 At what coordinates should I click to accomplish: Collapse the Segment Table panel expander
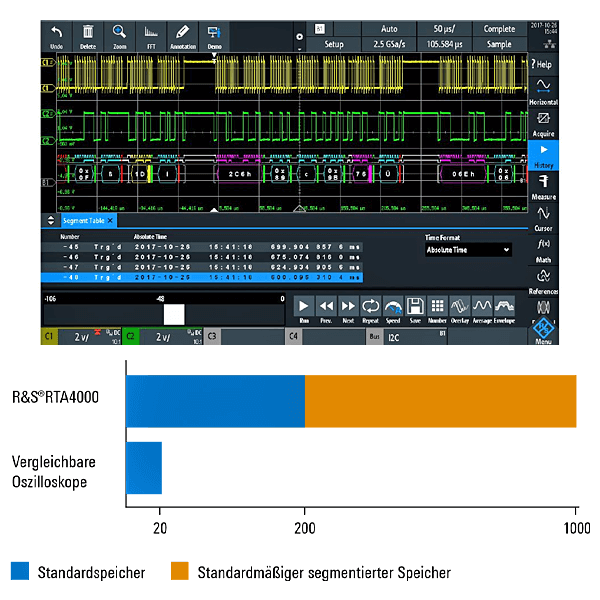pyautogui.click(x=51, y=220)
